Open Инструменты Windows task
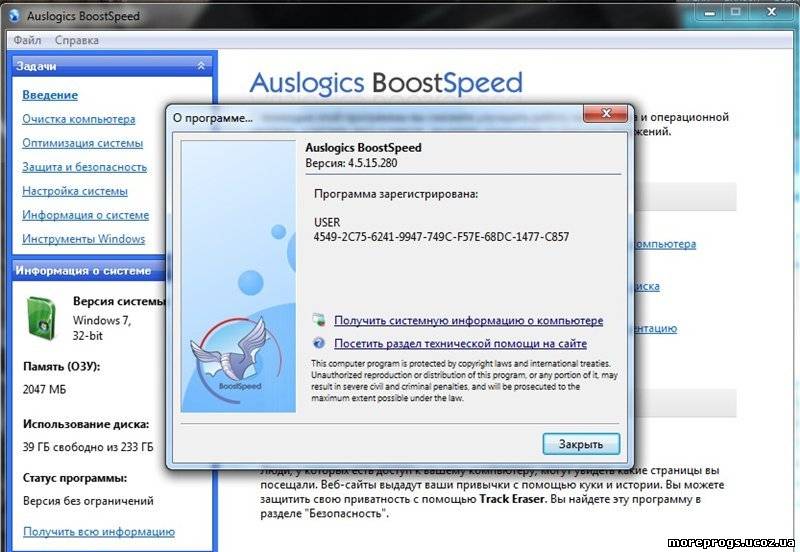Screen dimensions: 800x552 pyautogui.click(x=83, y=239)
